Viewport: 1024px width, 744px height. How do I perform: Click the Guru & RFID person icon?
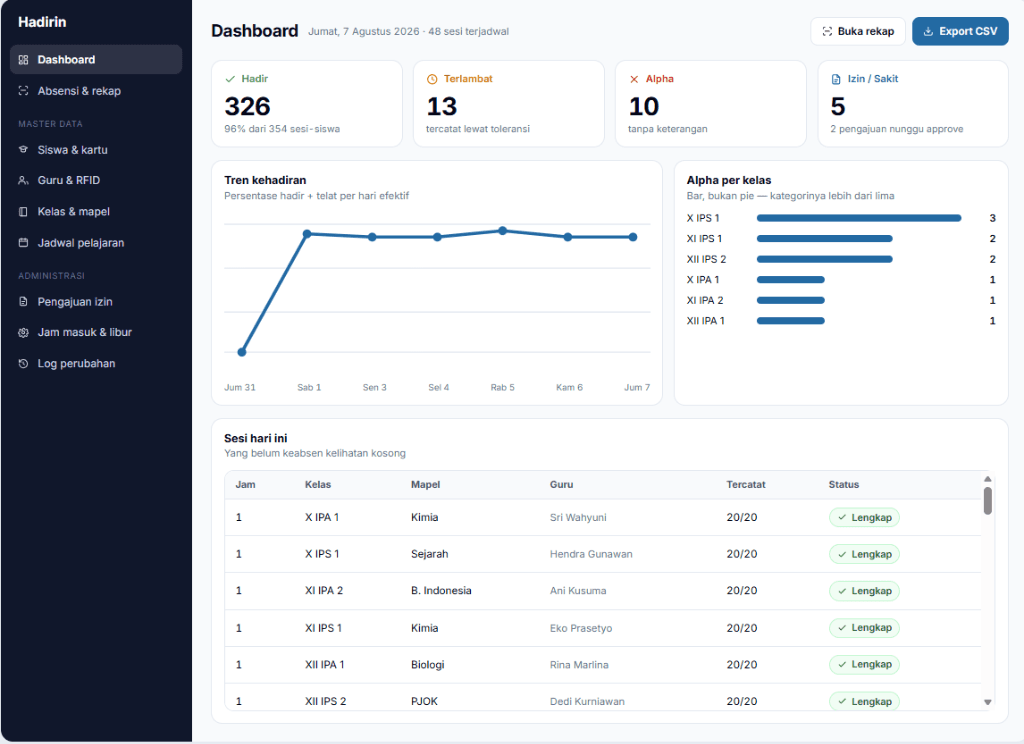click(24, 180)
